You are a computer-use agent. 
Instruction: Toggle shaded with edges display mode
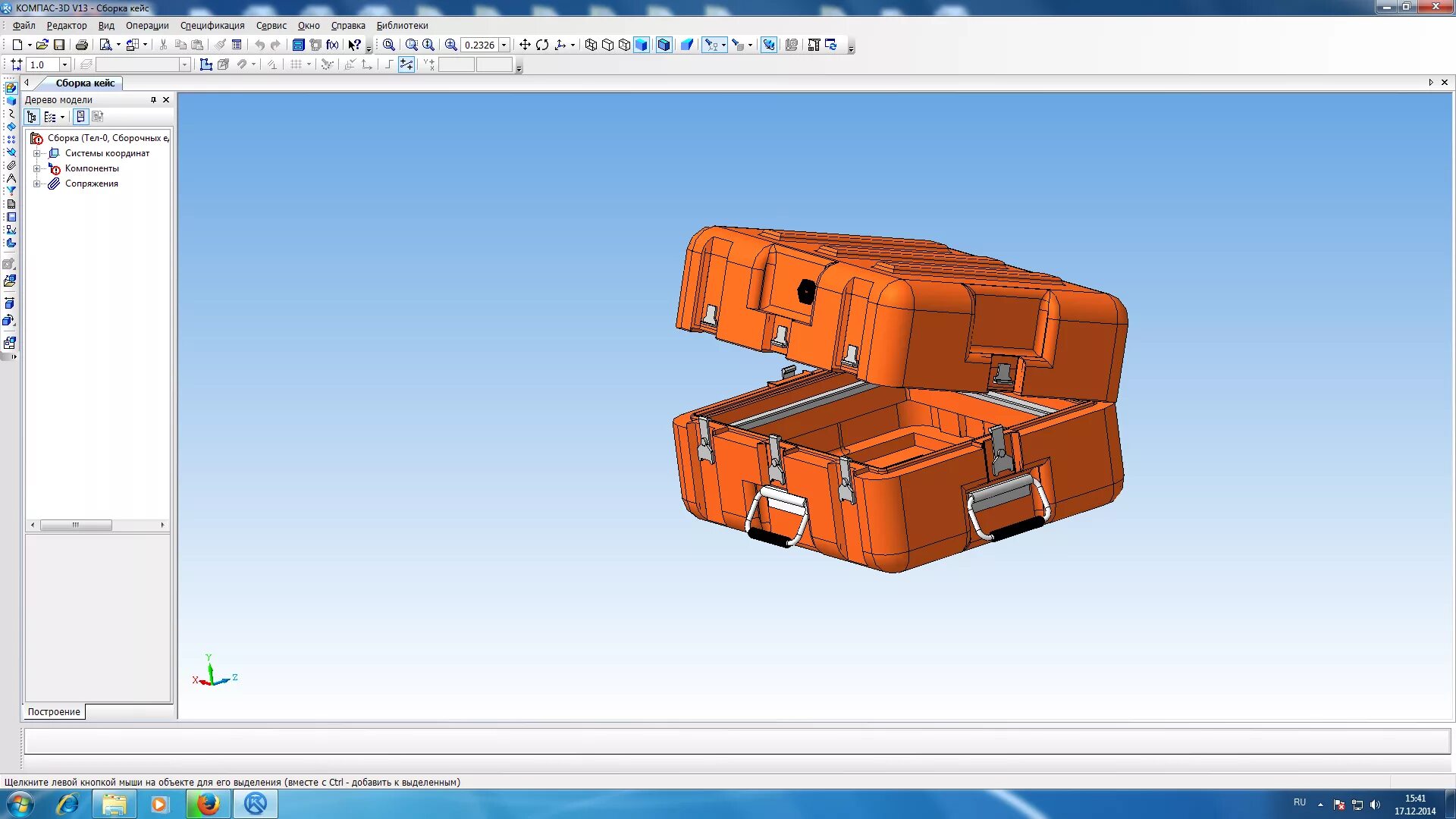point(664,45)
